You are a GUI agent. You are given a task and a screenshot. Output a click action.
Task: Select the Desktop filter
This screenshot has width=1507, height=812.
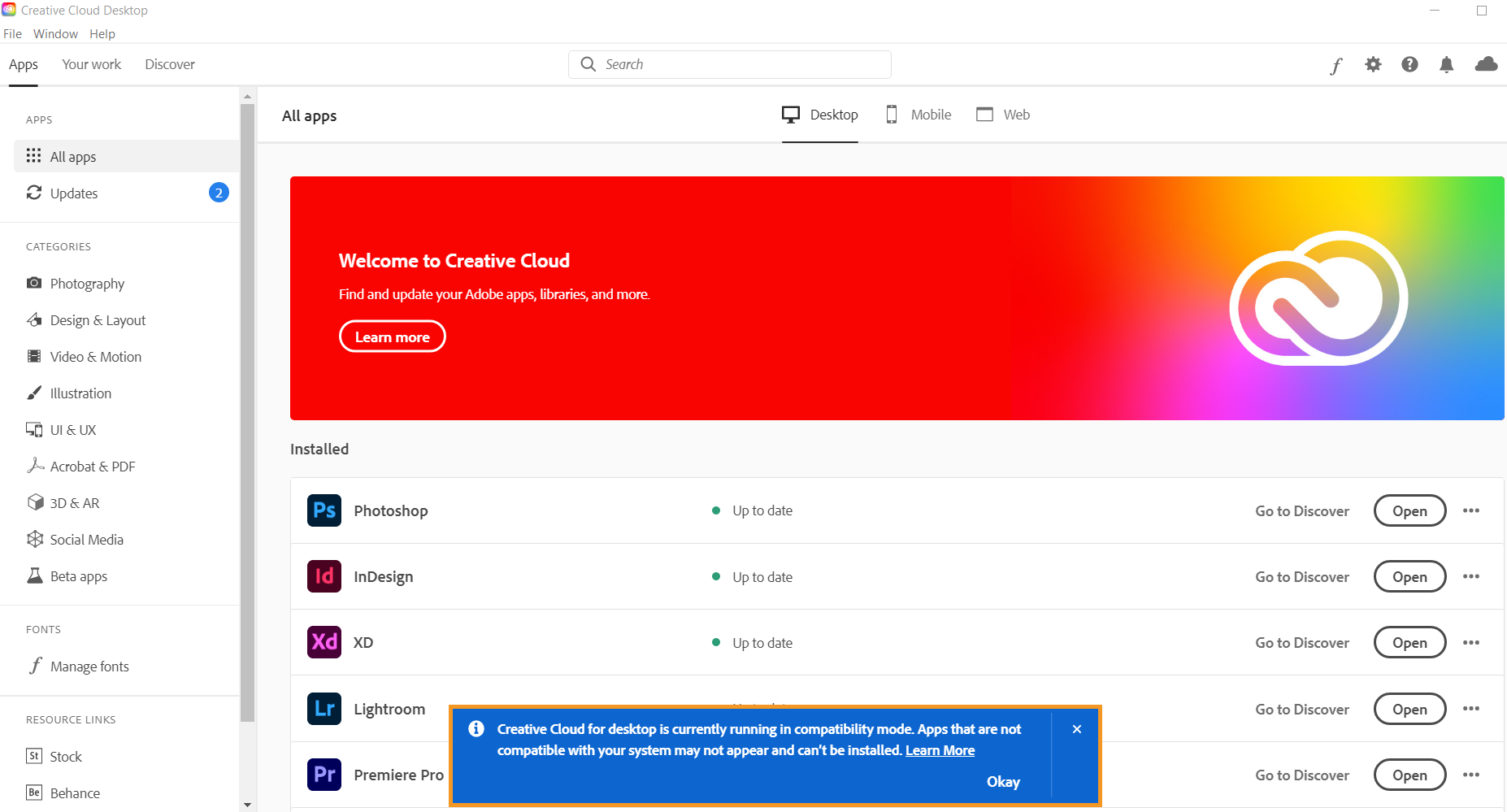[x=819, y=115]
